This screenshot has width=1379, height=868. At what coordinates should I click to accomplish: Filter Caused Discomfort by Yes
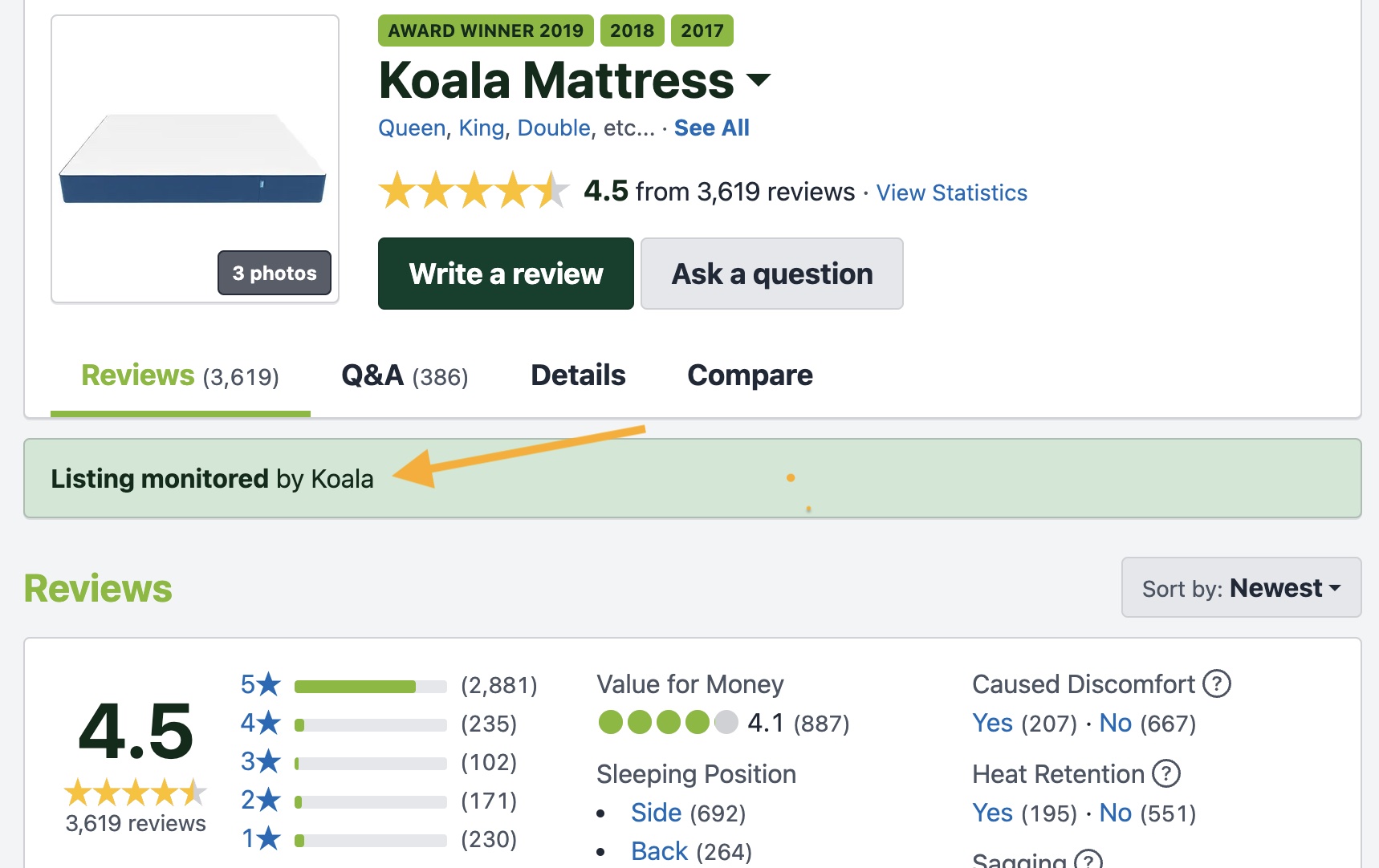point(992,723)
